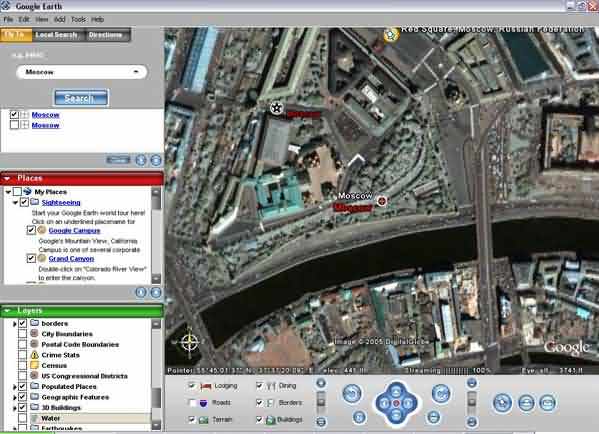Viewport: 599px width, 434px height.
Task: Enable the City Boundaries layer checkbox
Action: 23,334
